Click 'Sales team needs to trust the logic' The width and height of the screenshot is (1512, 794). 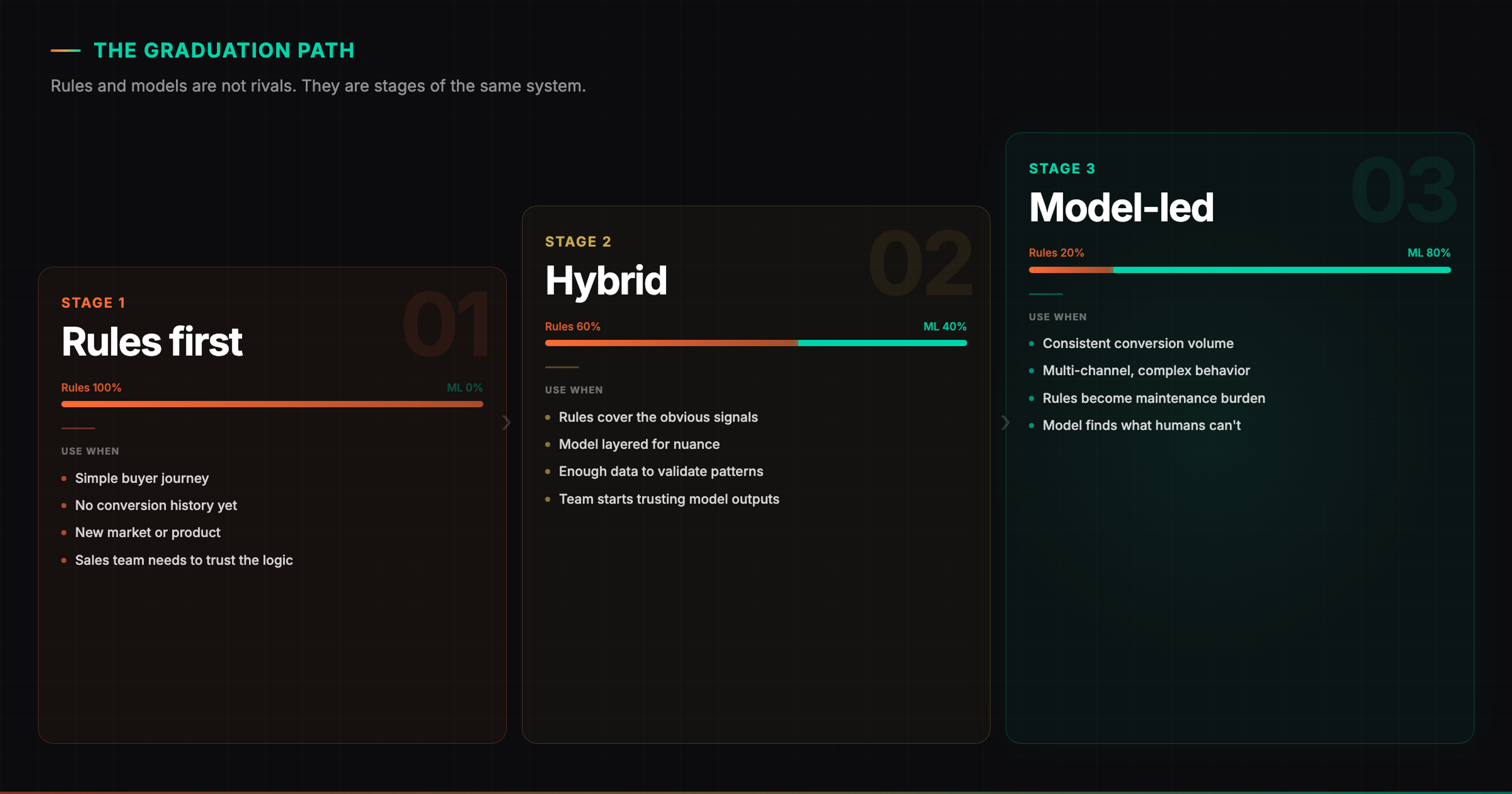click(x=184, y=560)
